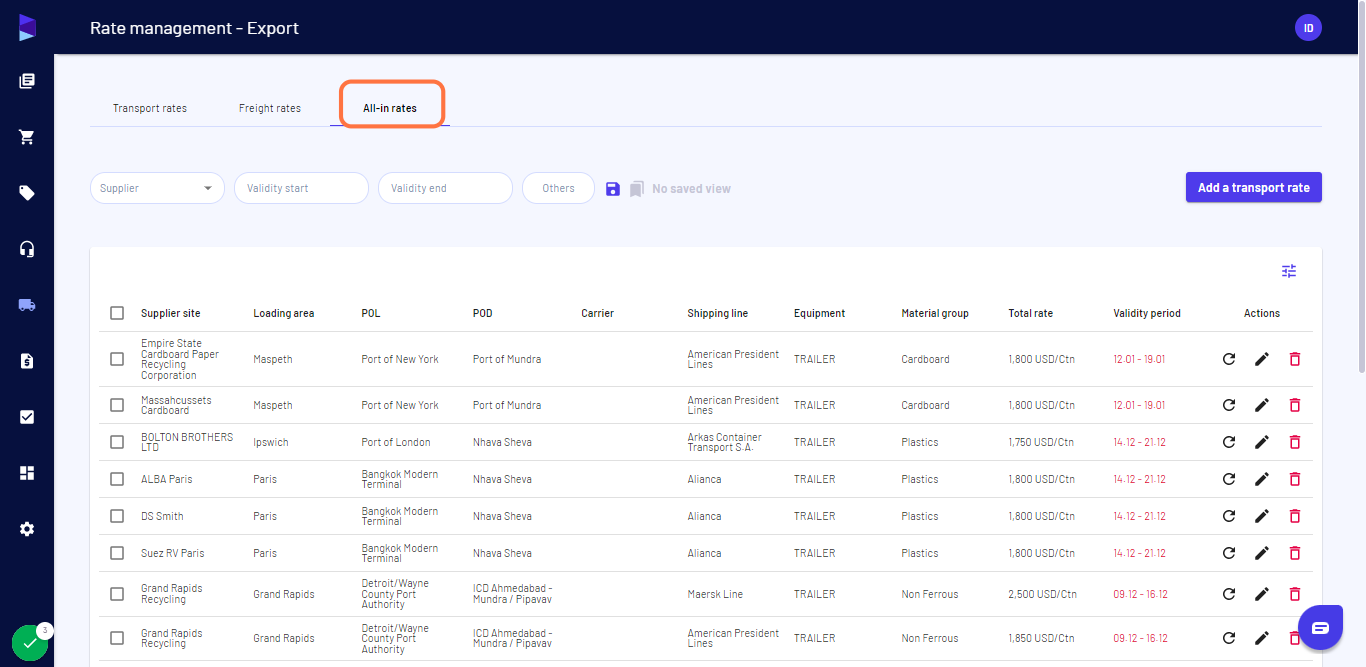Open the settings gear sidebar icon

click(27, 529)
